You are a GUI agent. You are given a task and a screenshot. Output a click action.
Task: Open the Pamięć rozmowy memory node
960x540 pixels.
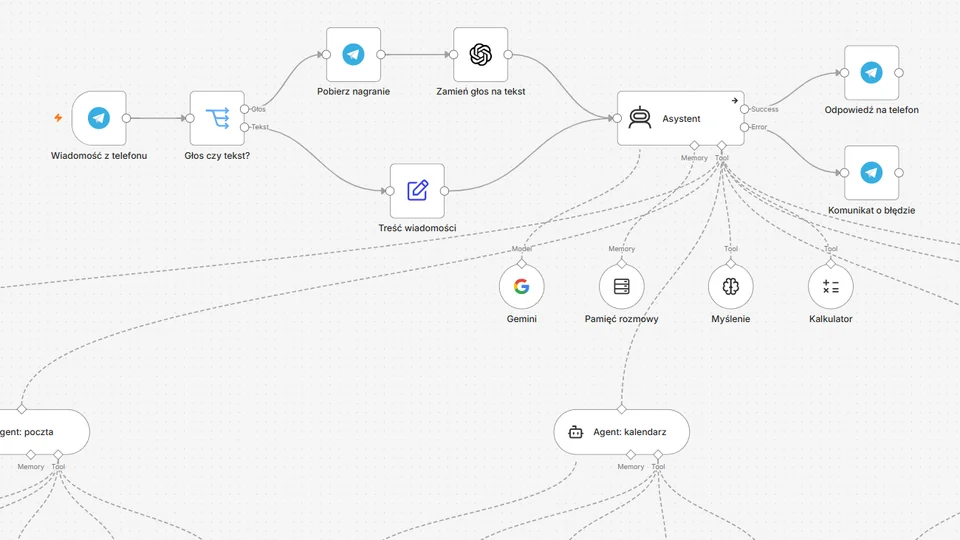[x=621, y=287]
